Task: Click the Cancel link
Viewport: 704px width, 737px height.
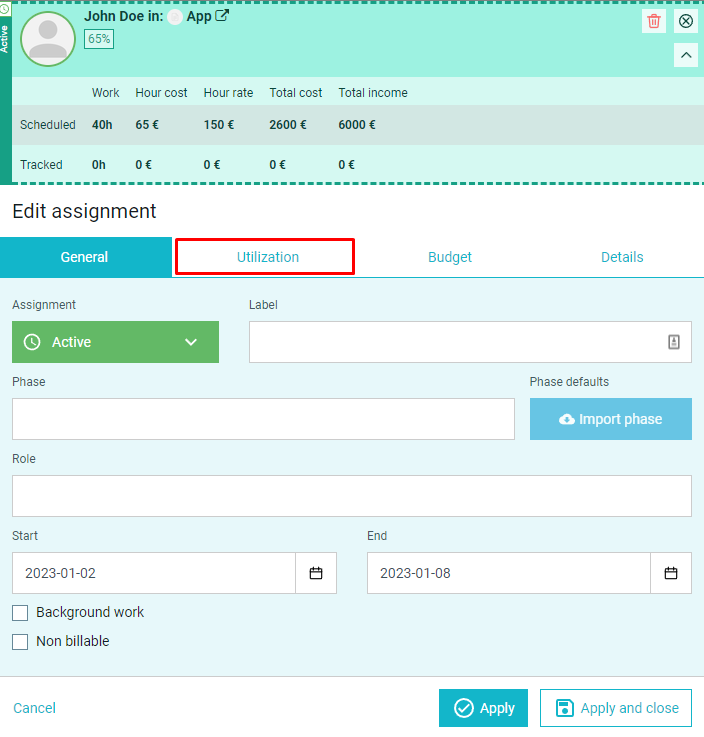Action: click(34, 708)
